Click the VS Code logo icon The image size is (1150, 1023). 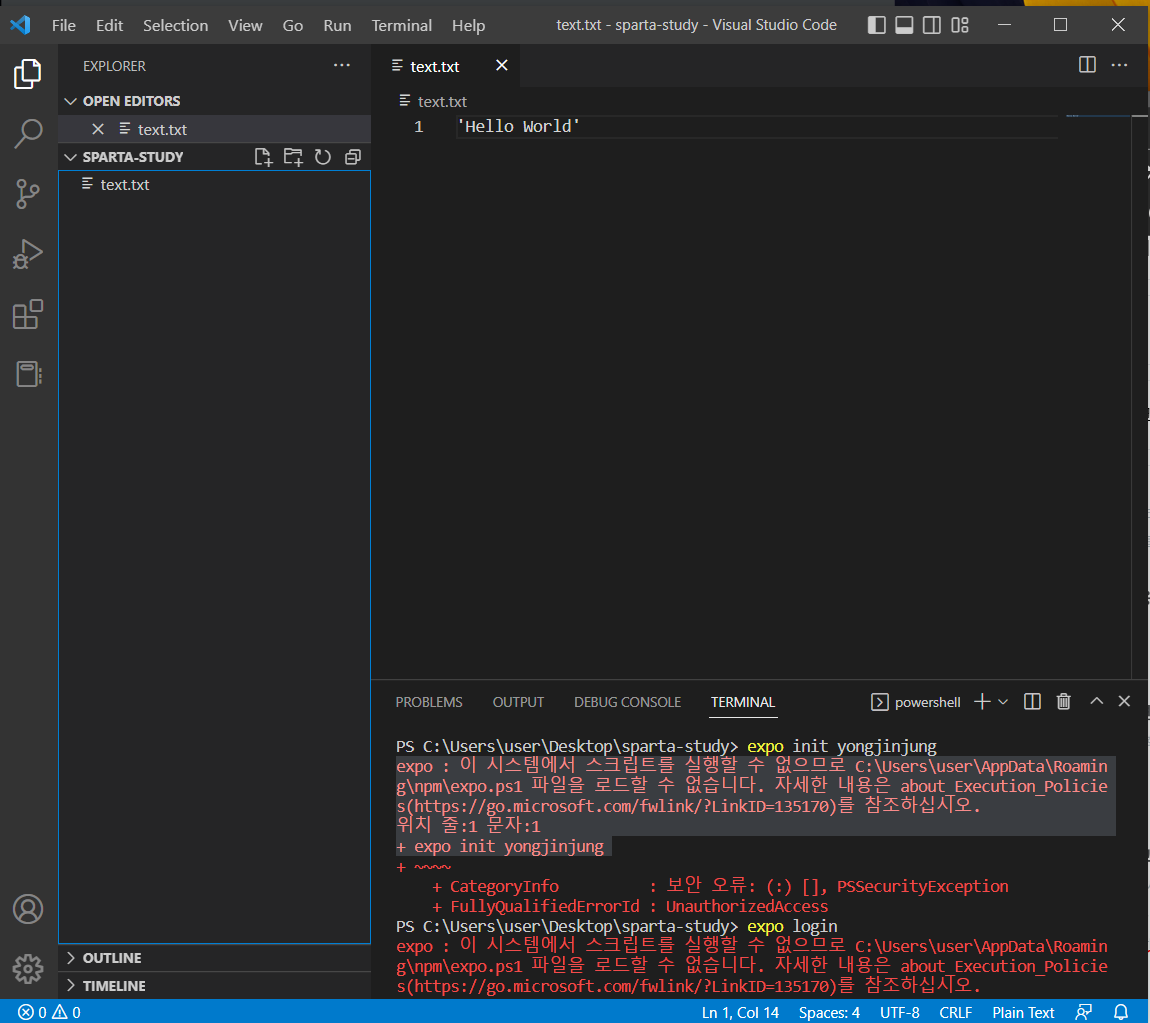pos(21,25)
